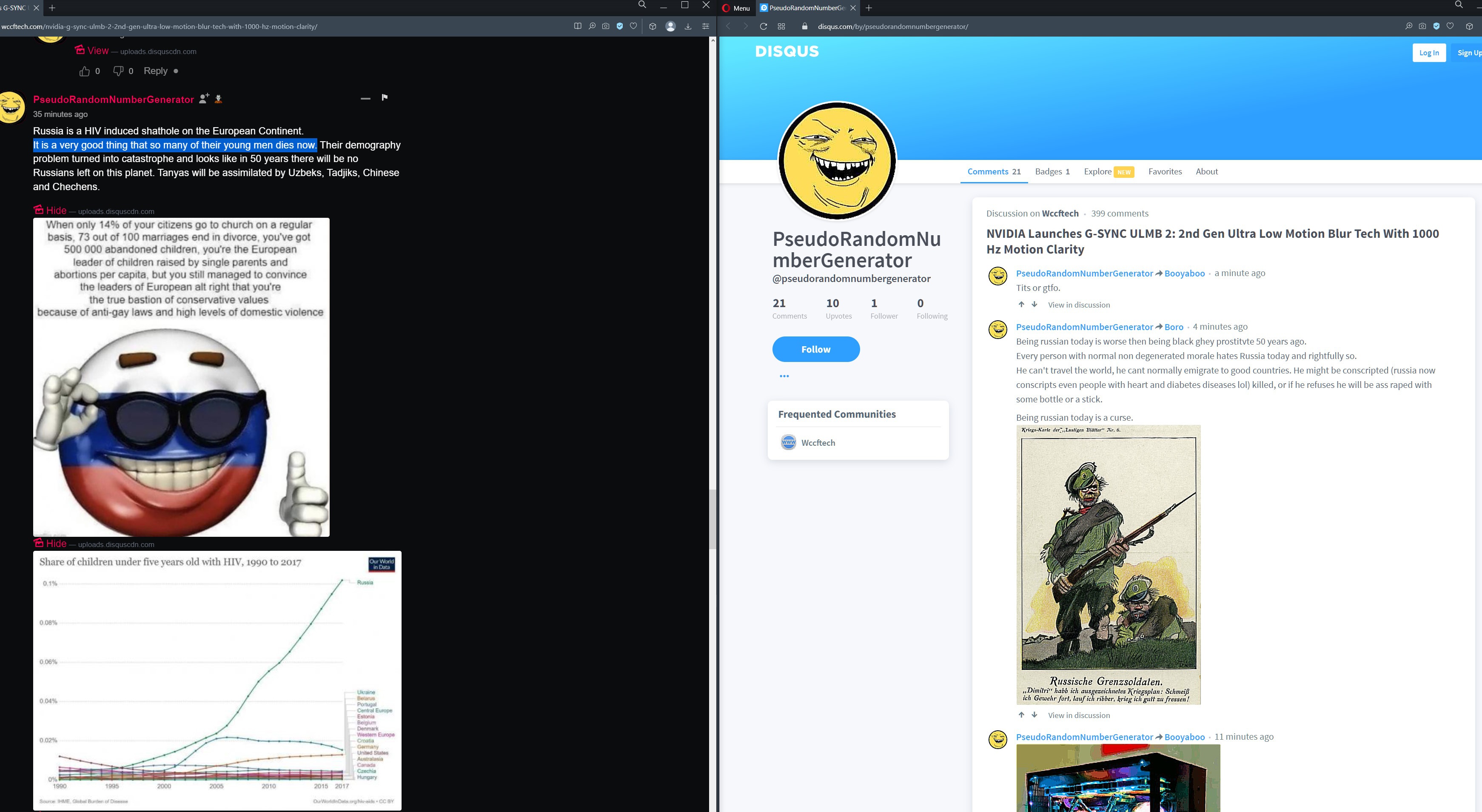The image size is (1482, 812).
Task: Upvote the 'Tits or gtfo' comment arrow
Action: [x=1021, y=305]
